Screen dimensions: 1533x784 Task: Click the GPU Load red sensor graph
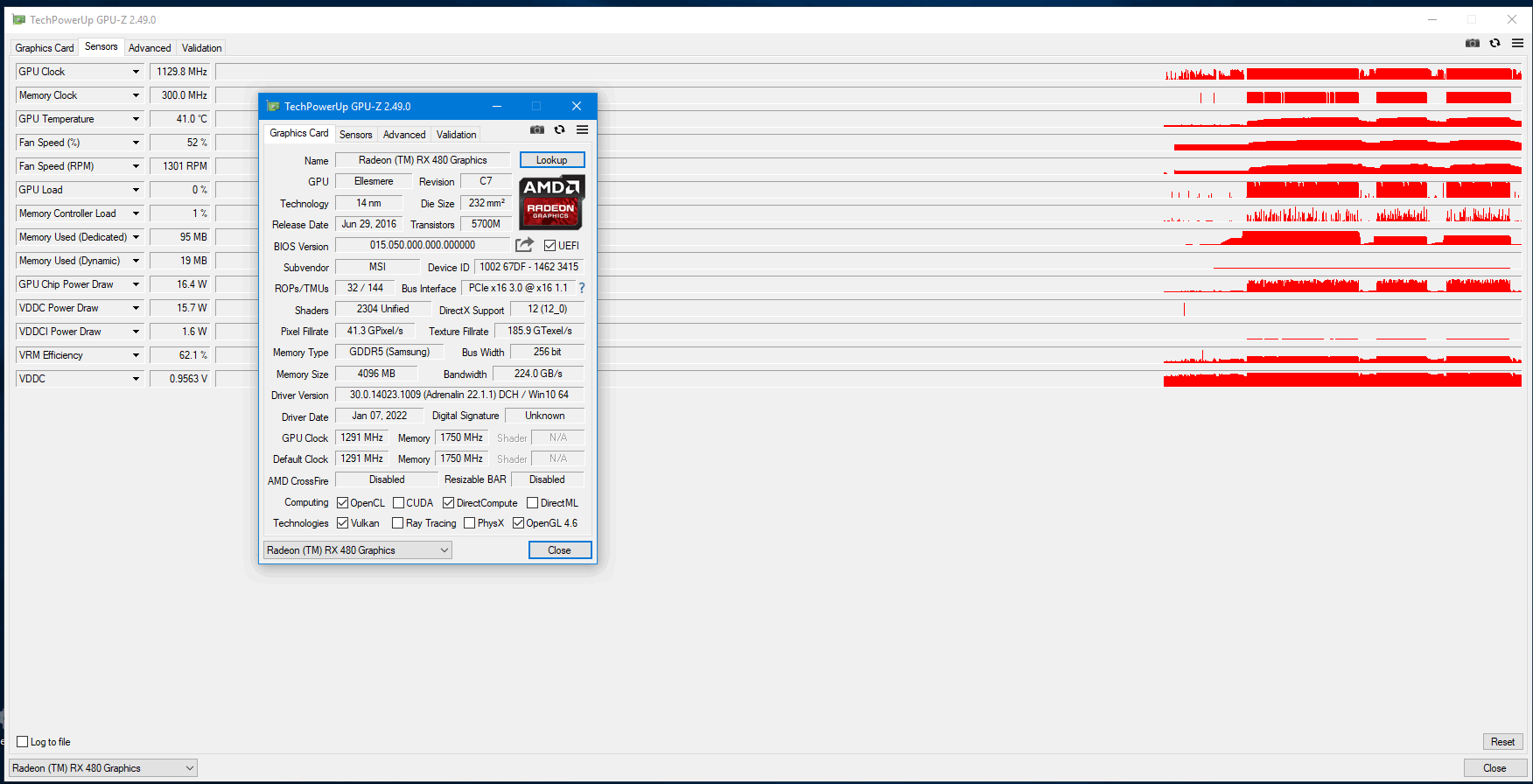point(869,190)
